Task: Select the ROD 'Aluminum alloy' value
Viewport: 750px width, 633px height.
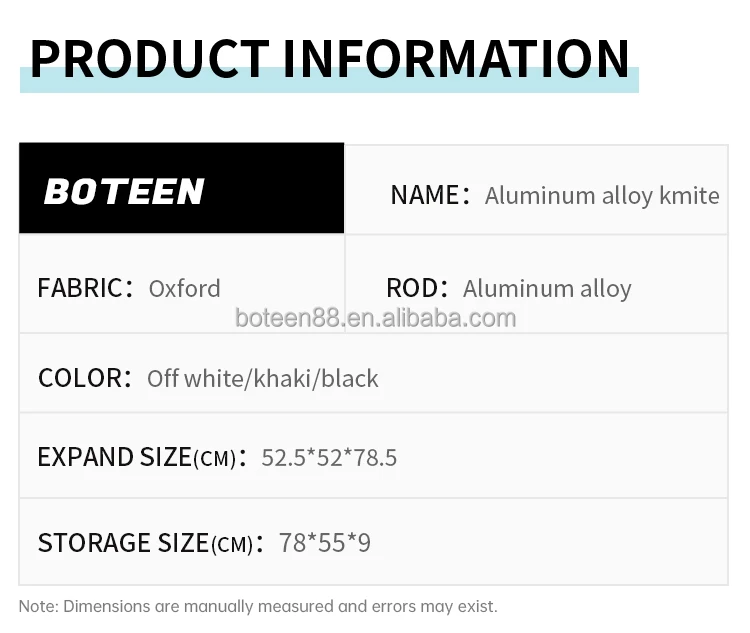Action: [x=547, y=289]
